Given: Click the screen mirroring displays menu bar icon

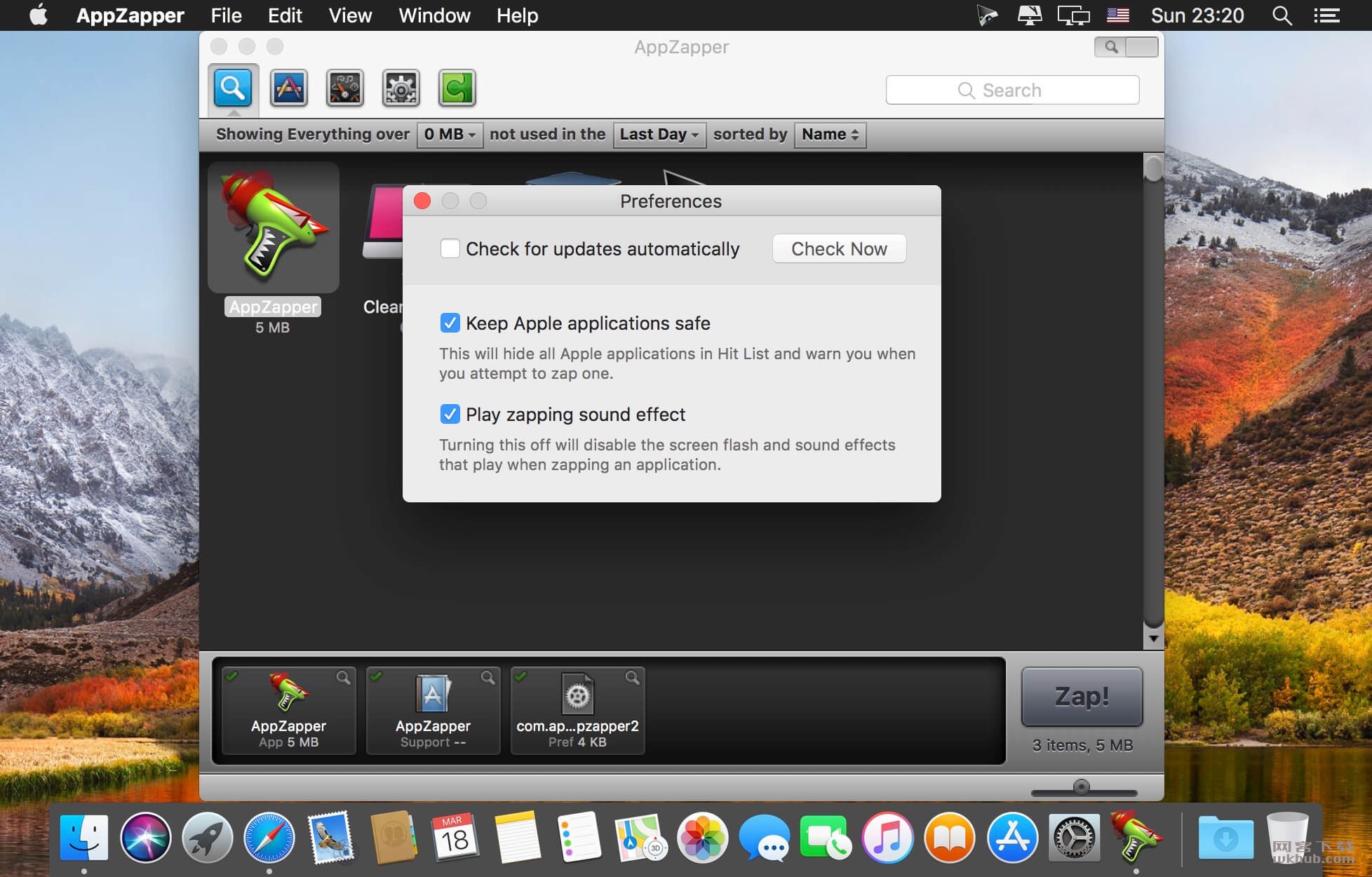Looking at the screenshot, I should (1073, 15).
